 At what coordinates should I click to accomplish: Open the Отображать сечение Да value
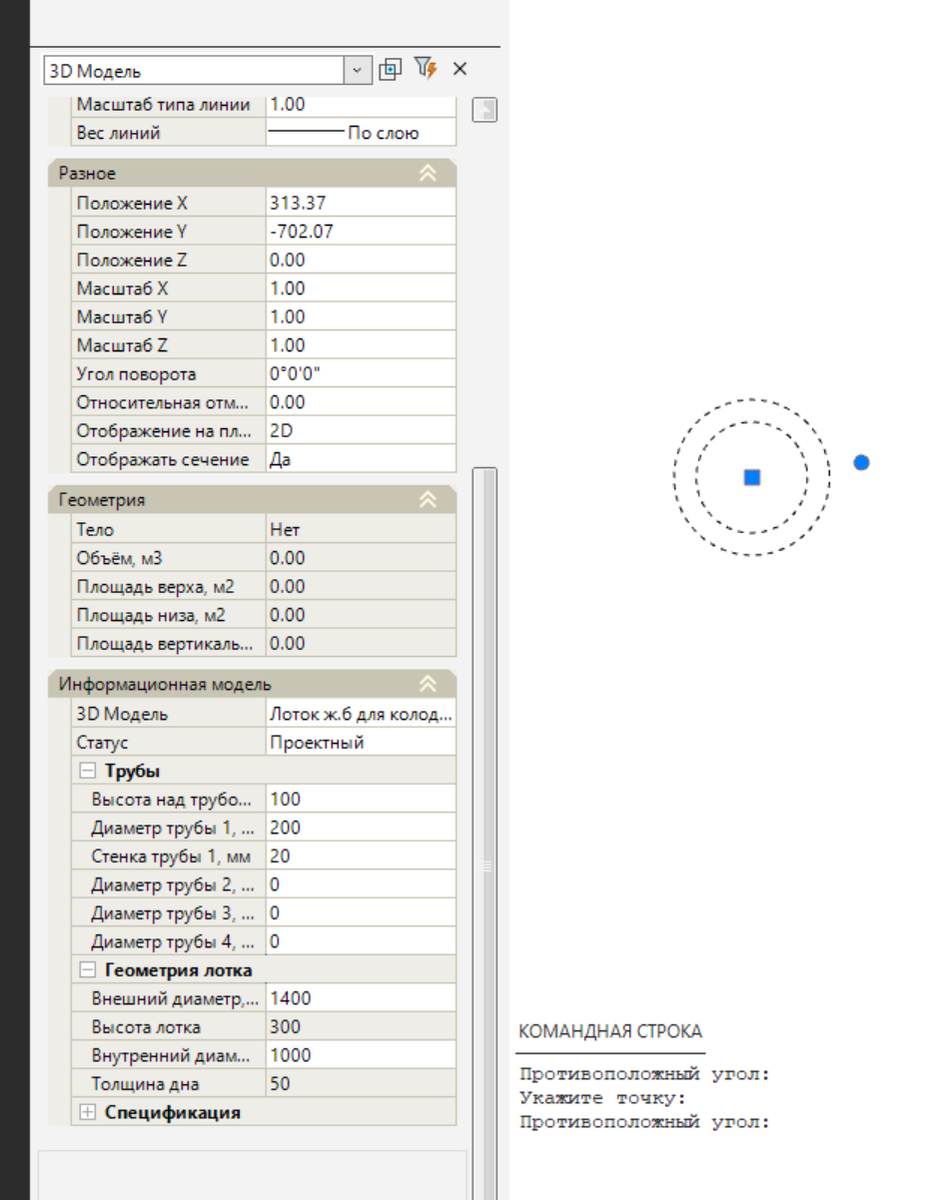[360, 460]
